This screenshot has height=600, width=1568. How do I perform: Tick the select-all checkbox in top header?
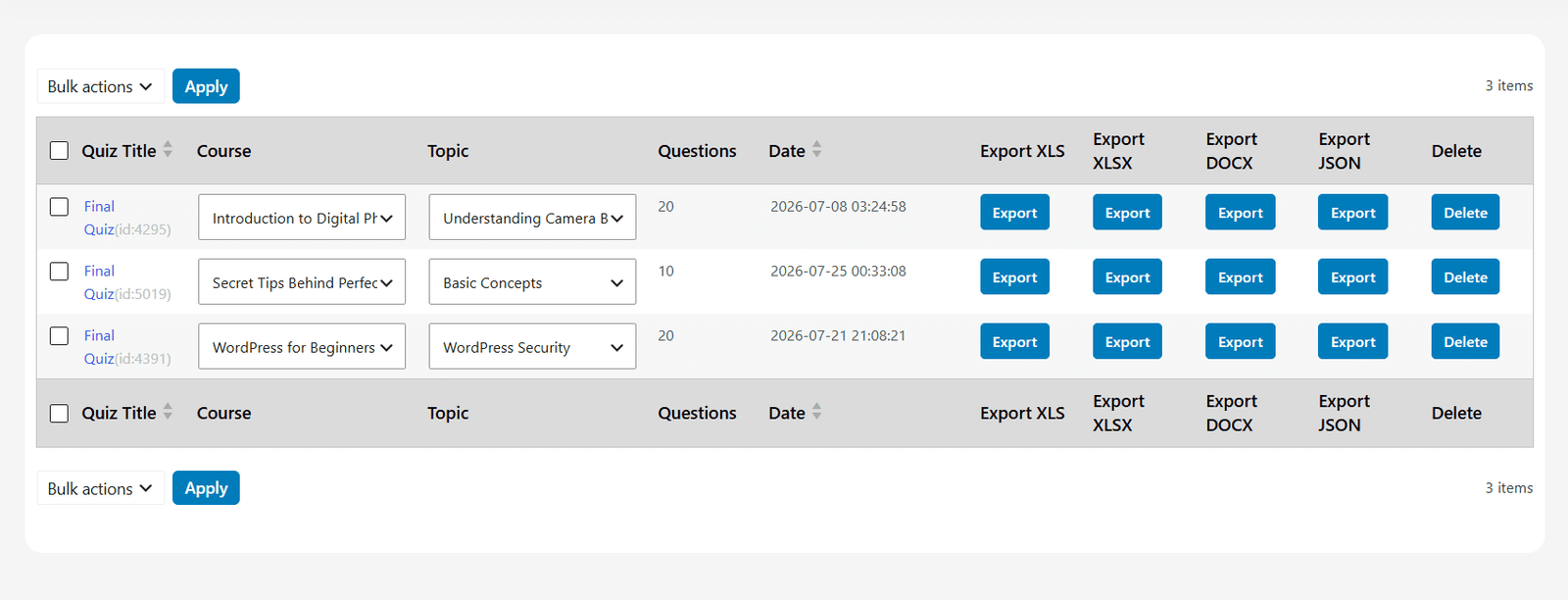coord(60,151)
